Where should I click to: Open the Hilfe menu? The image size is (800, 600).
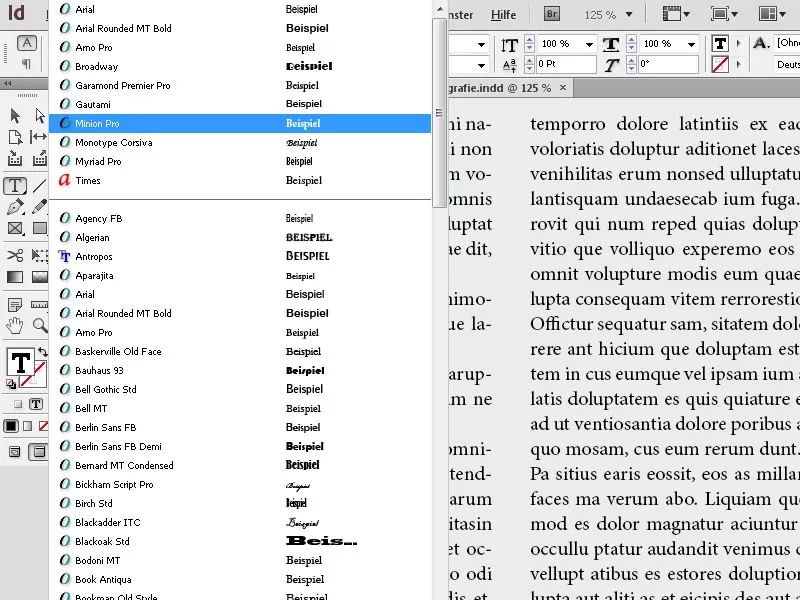point(503,15)
